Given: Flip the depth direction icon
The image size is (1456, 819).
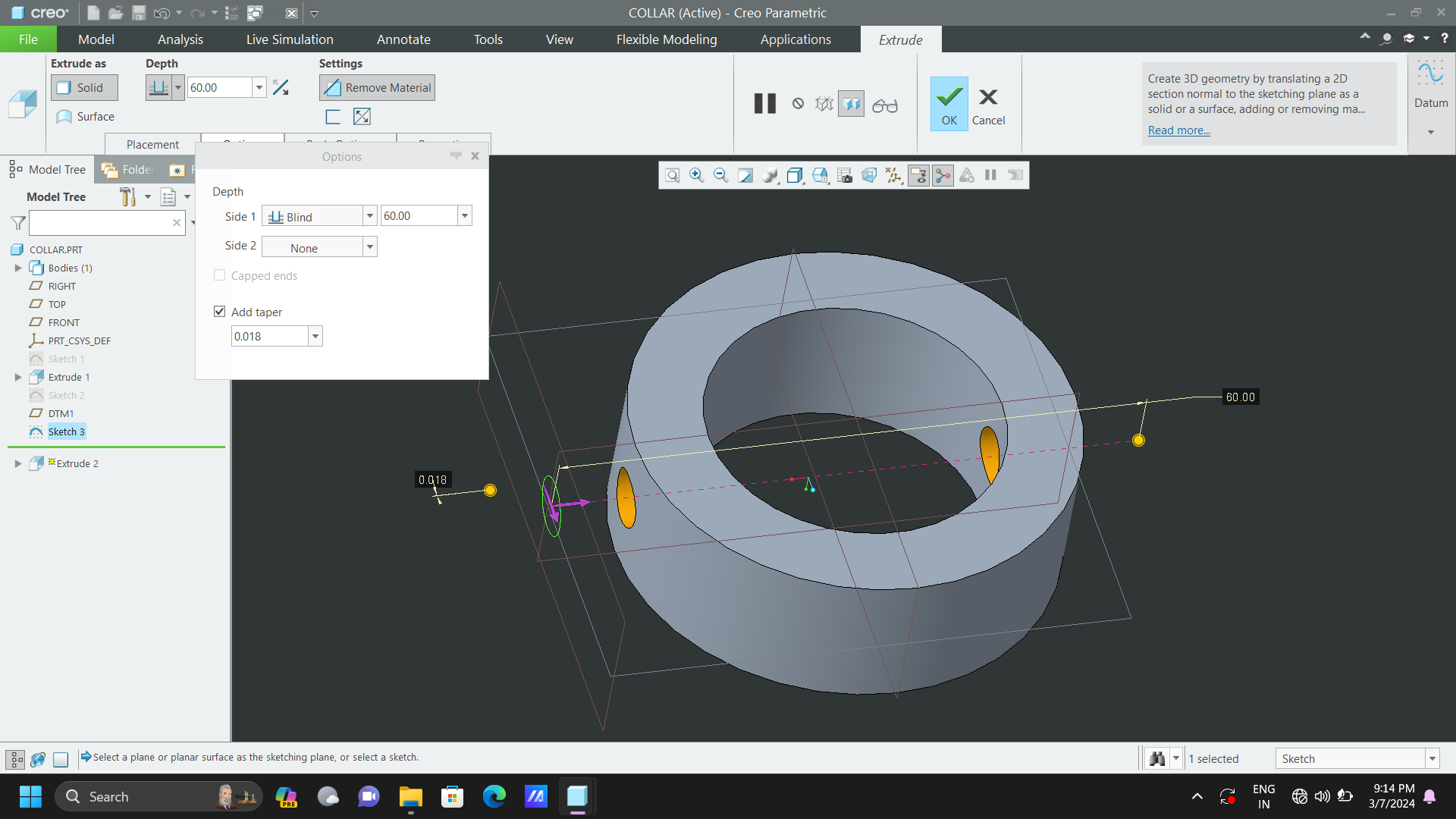Looking at the screenshot, I should 281,88.
